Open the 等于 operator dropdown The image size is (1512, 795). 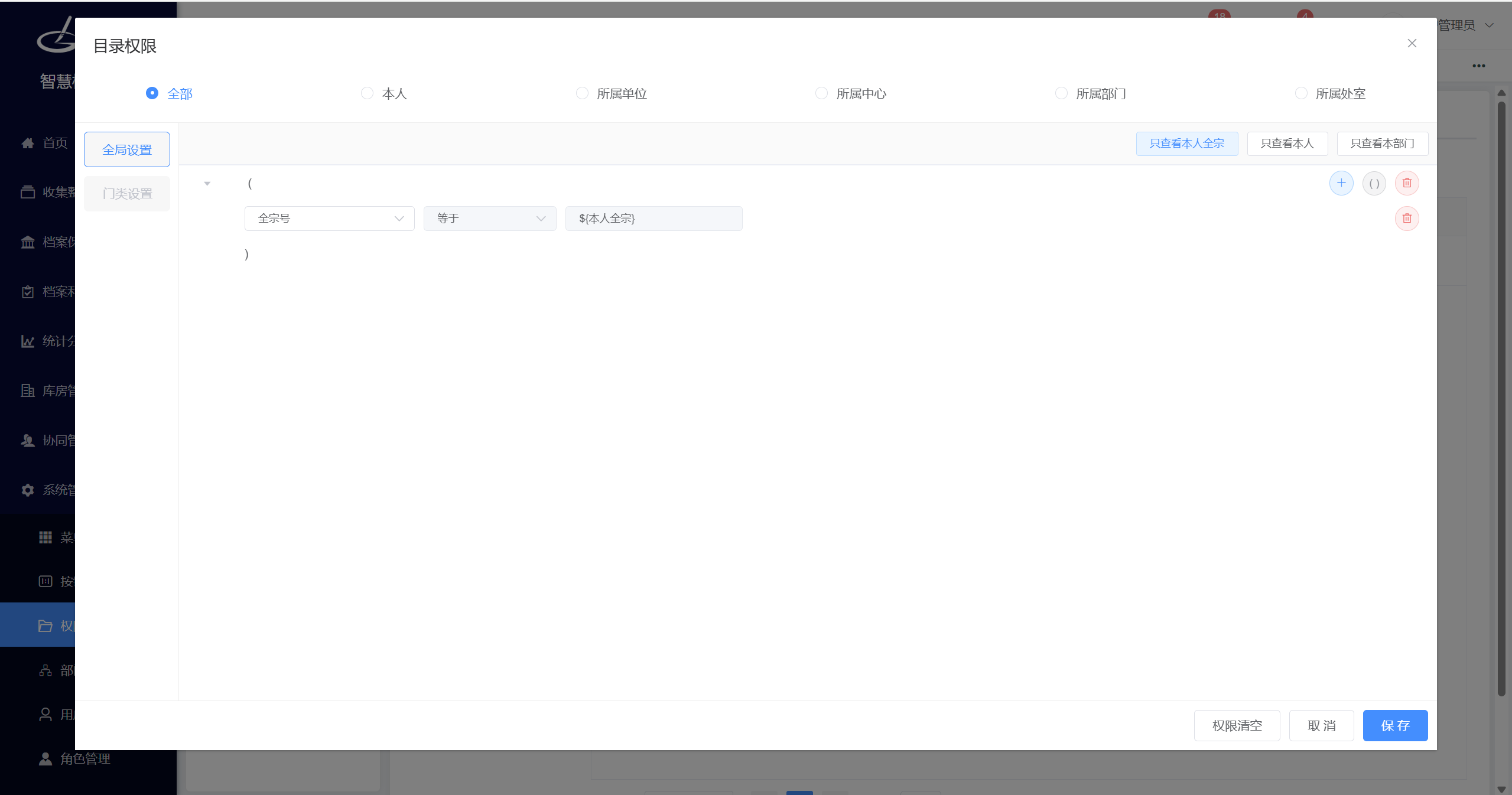pyautogui.click(x=490, y=219)
